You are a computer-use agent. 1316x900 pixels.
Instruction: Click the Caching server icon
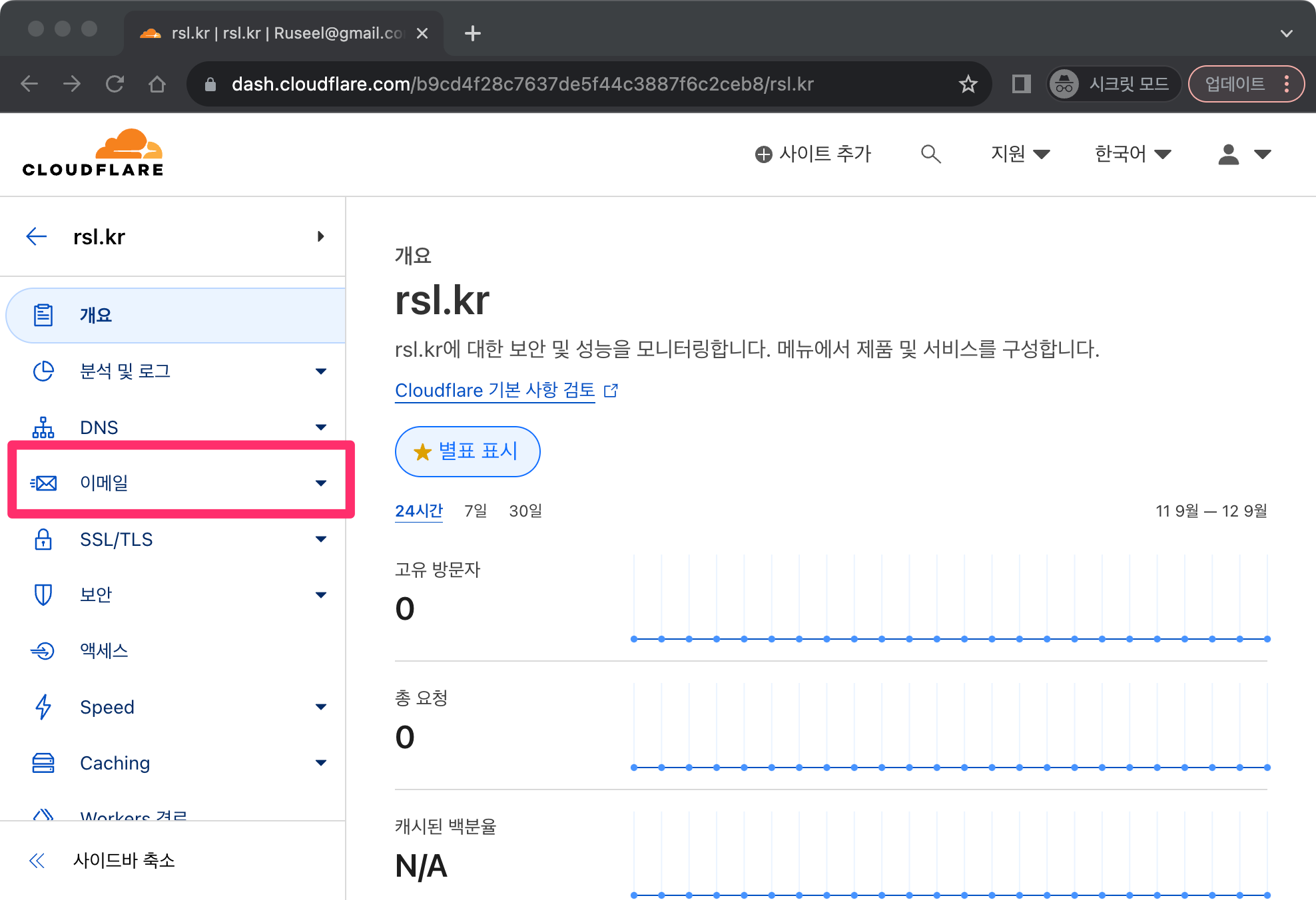tap(43, 763)
